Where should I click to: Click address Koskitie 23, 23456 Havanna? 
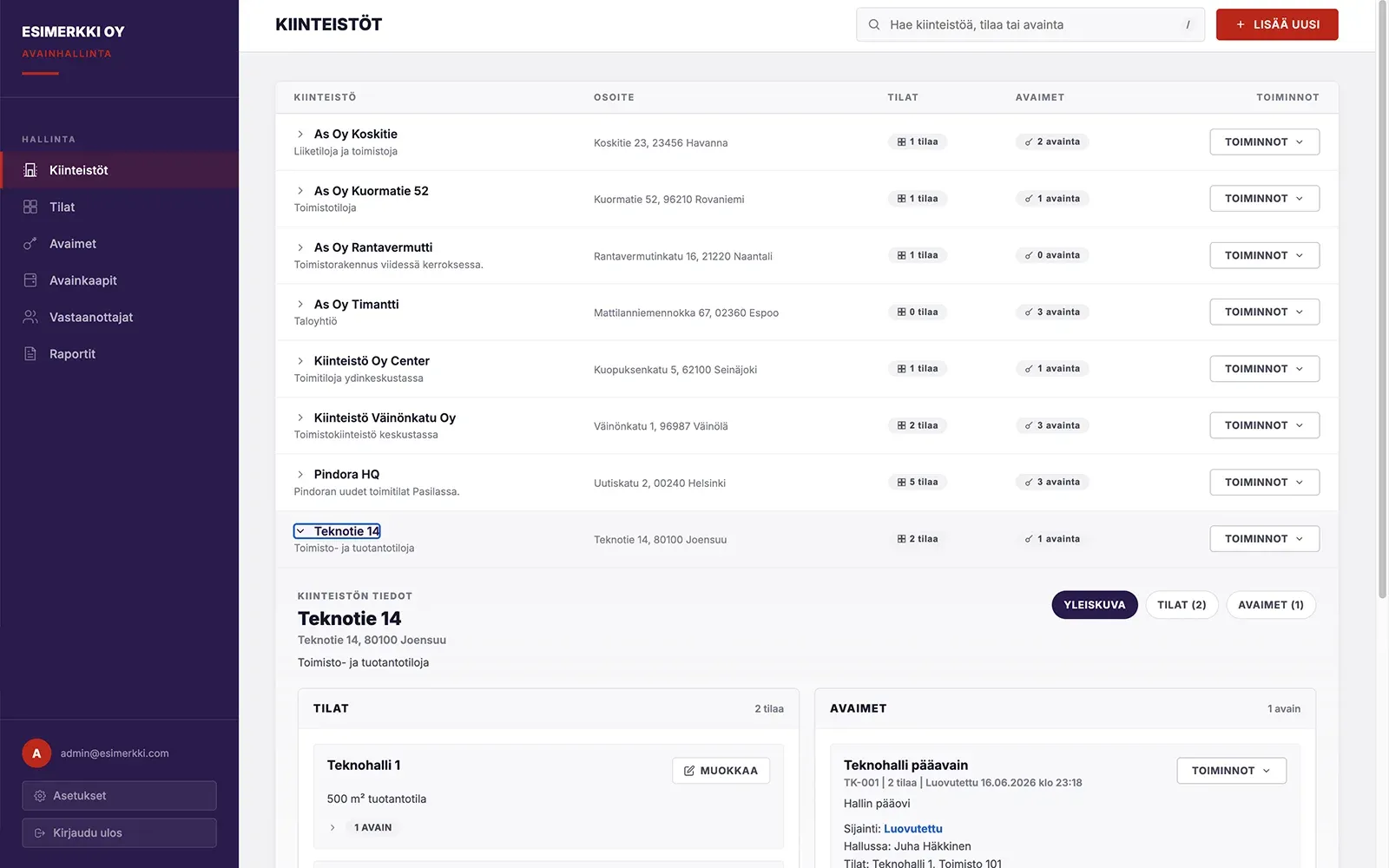(661, 143)
